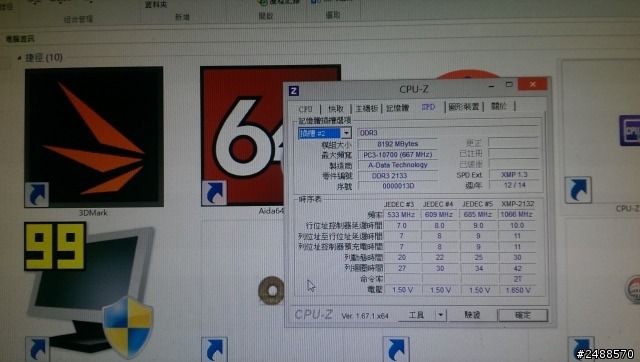Click the DDR3 2133 part number value
The height and width of the screenshot is (362, 640).
tap(398, 175)
